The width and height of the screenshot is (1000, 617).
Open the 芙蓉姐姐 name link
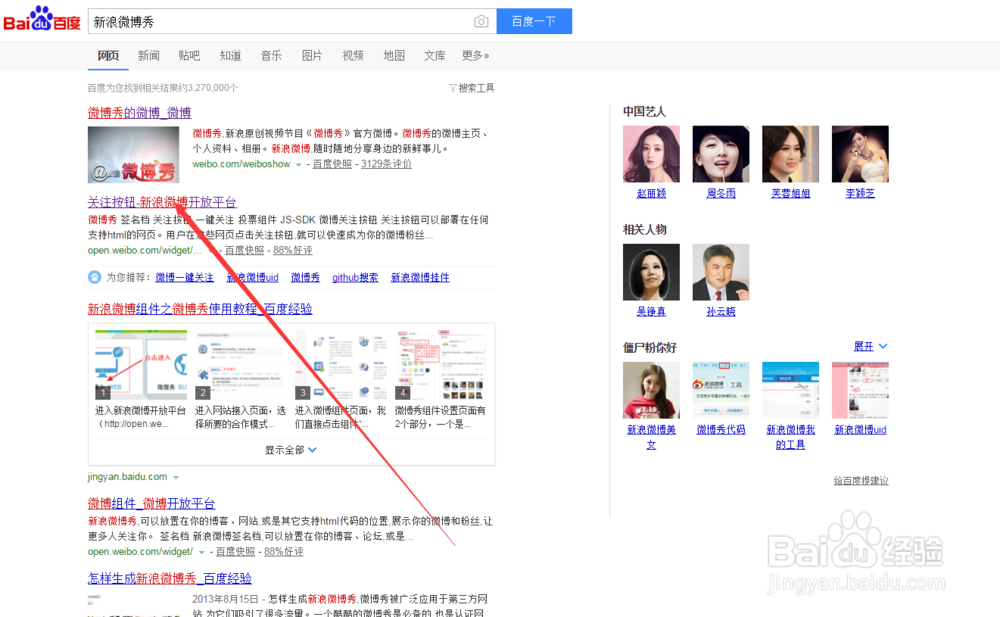click(x=790, y=193)
